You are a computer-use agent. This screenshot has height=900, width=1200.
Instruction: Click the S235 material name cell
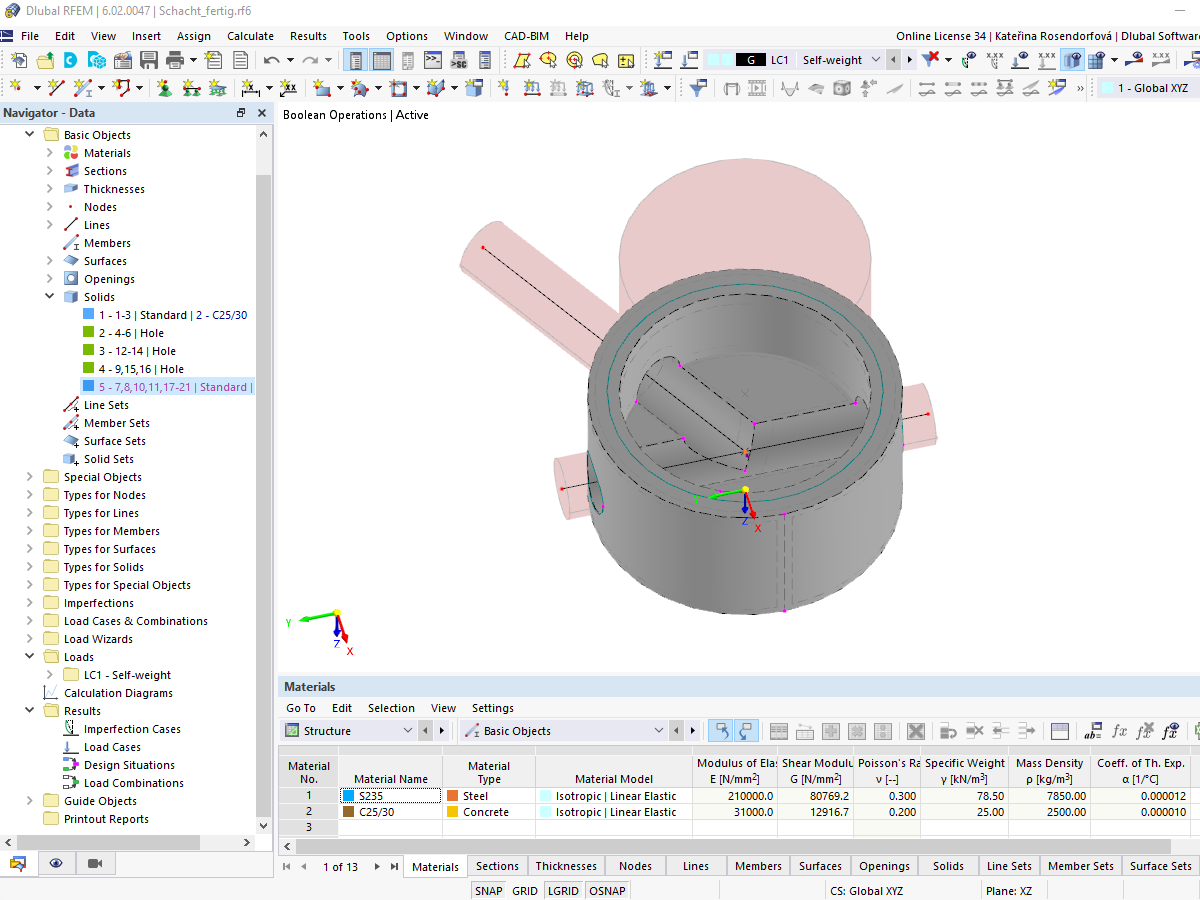coord(390,796)
